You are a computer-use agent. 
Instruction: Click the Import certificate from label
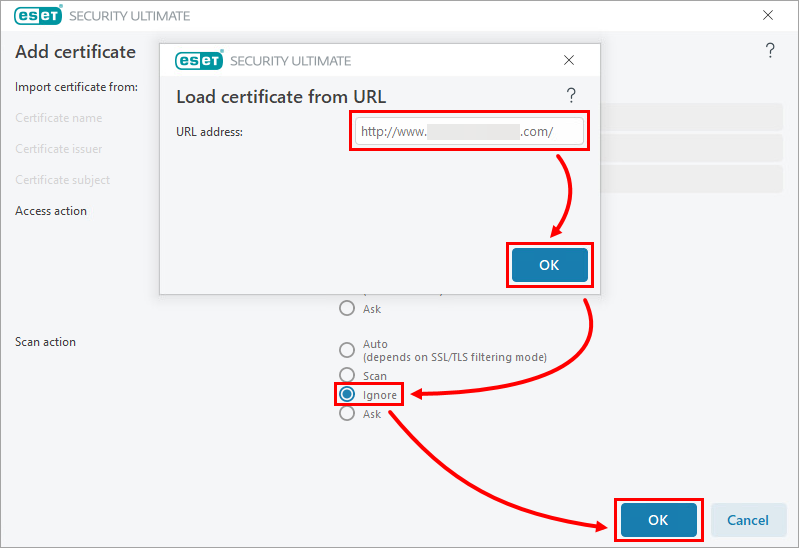(76, 87)
